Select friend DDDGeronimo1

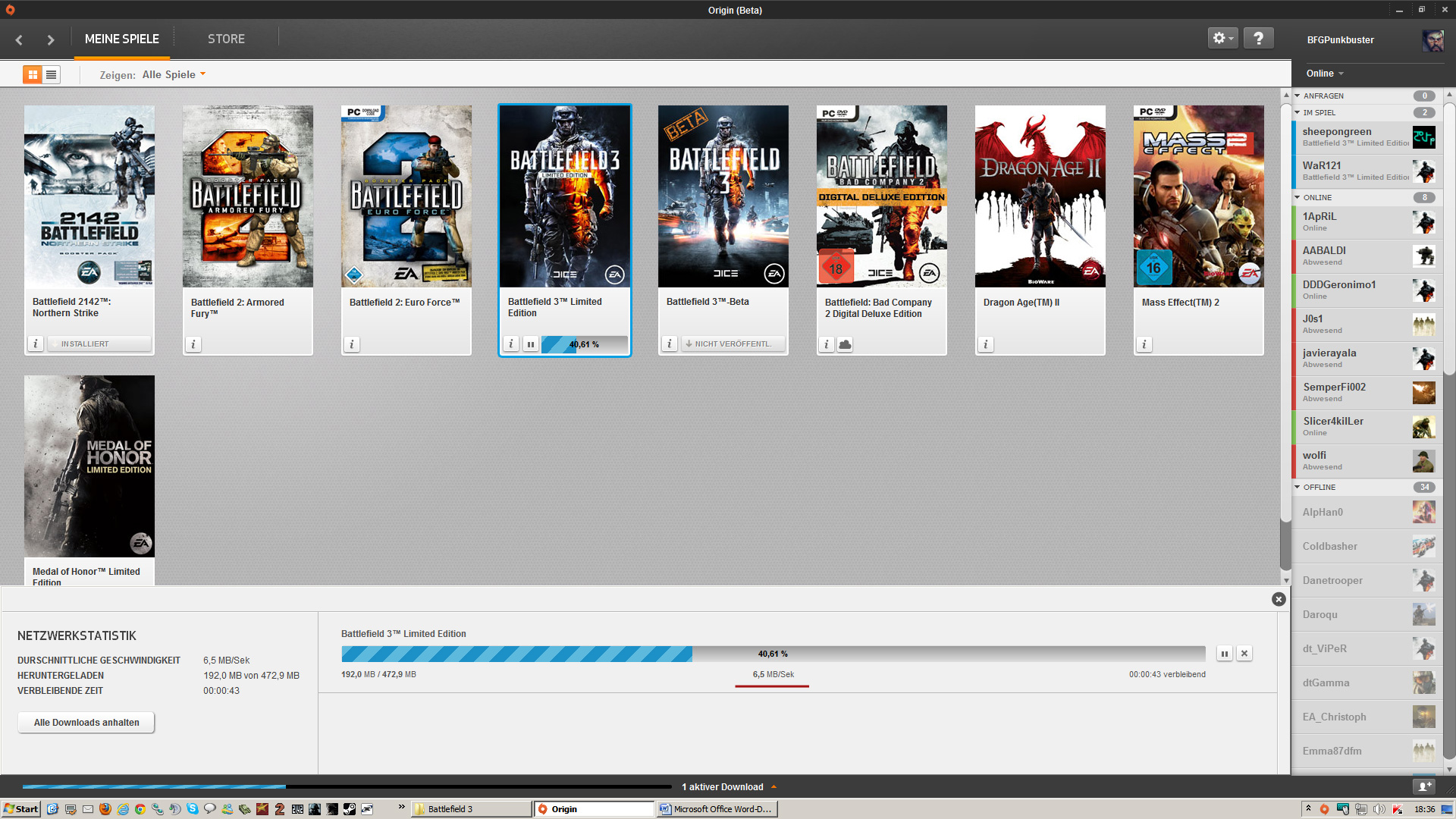pyautogui.click(x=1366, y=290)
